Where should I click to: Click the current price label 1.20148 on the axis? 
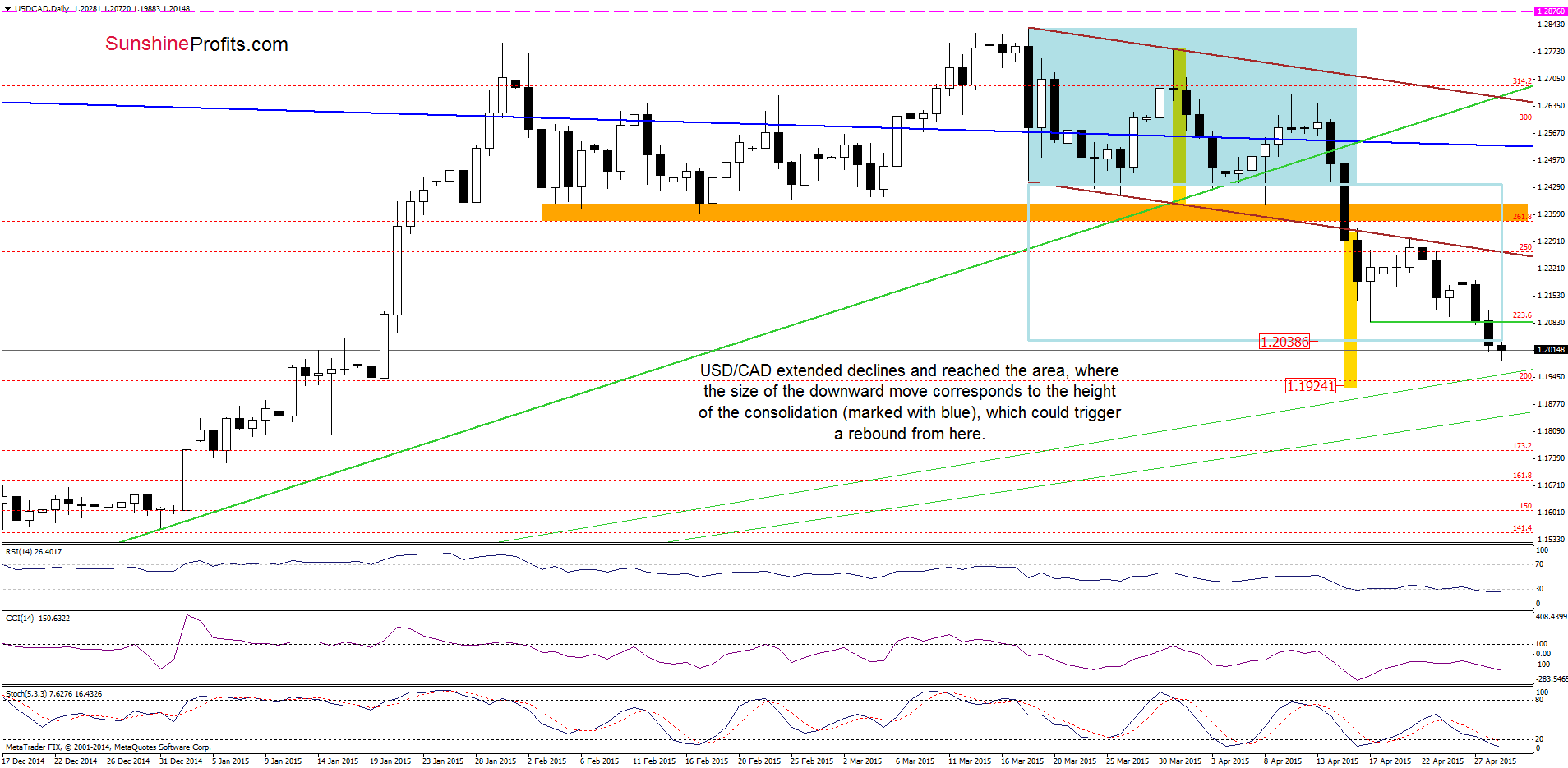coord(1551,350)
